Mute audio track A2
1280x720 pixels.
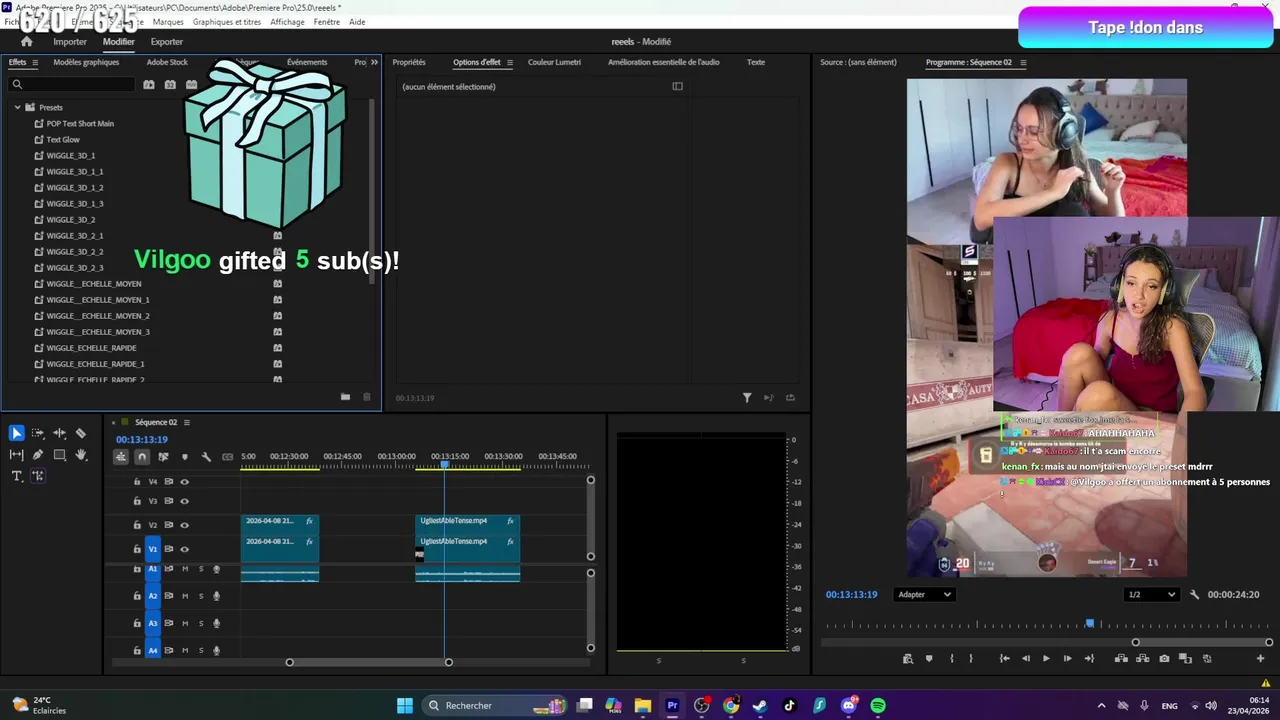184,596
